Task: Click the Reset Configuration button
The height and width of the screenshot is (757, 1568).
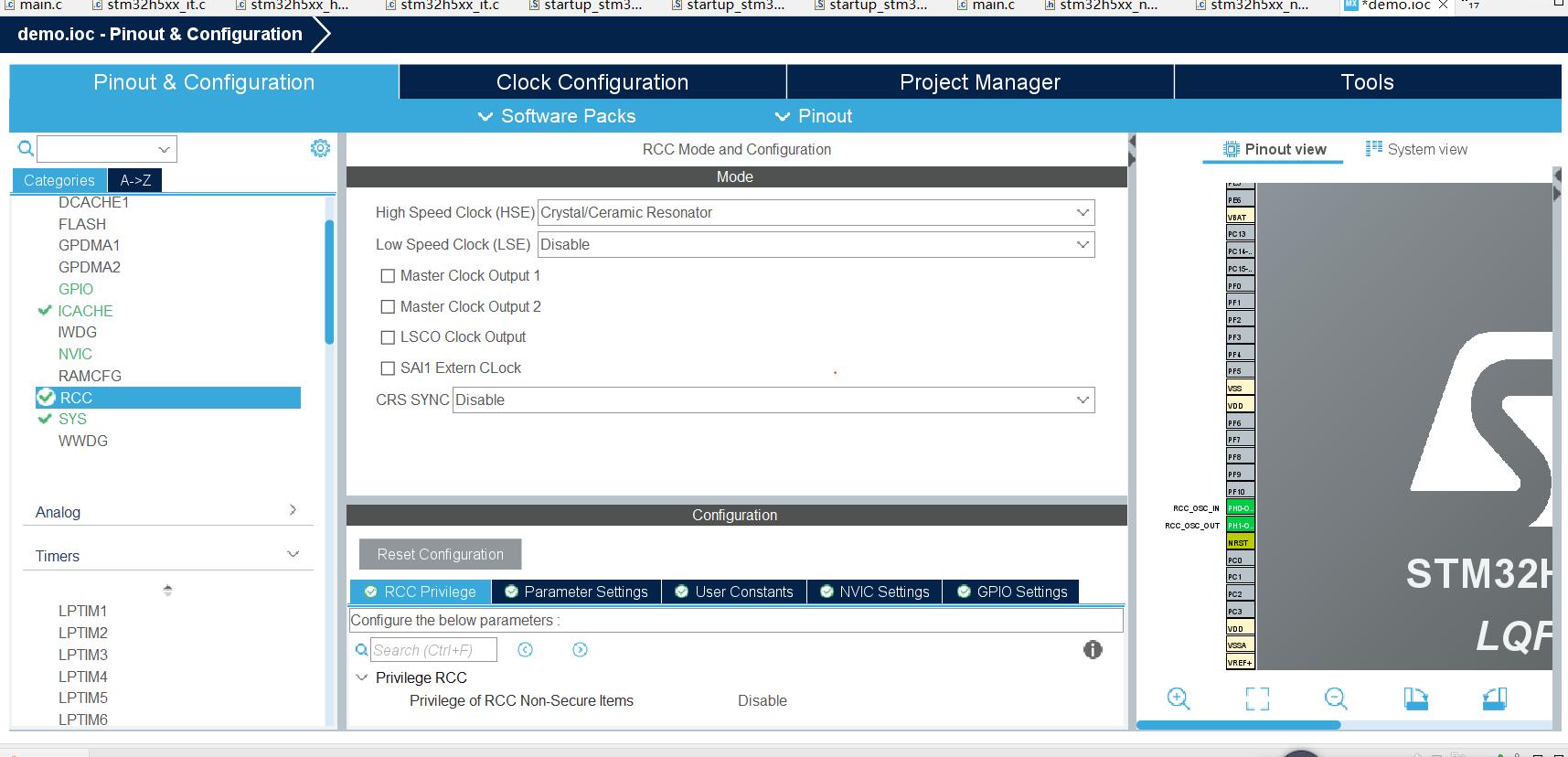Action: (x=440, y=554)
